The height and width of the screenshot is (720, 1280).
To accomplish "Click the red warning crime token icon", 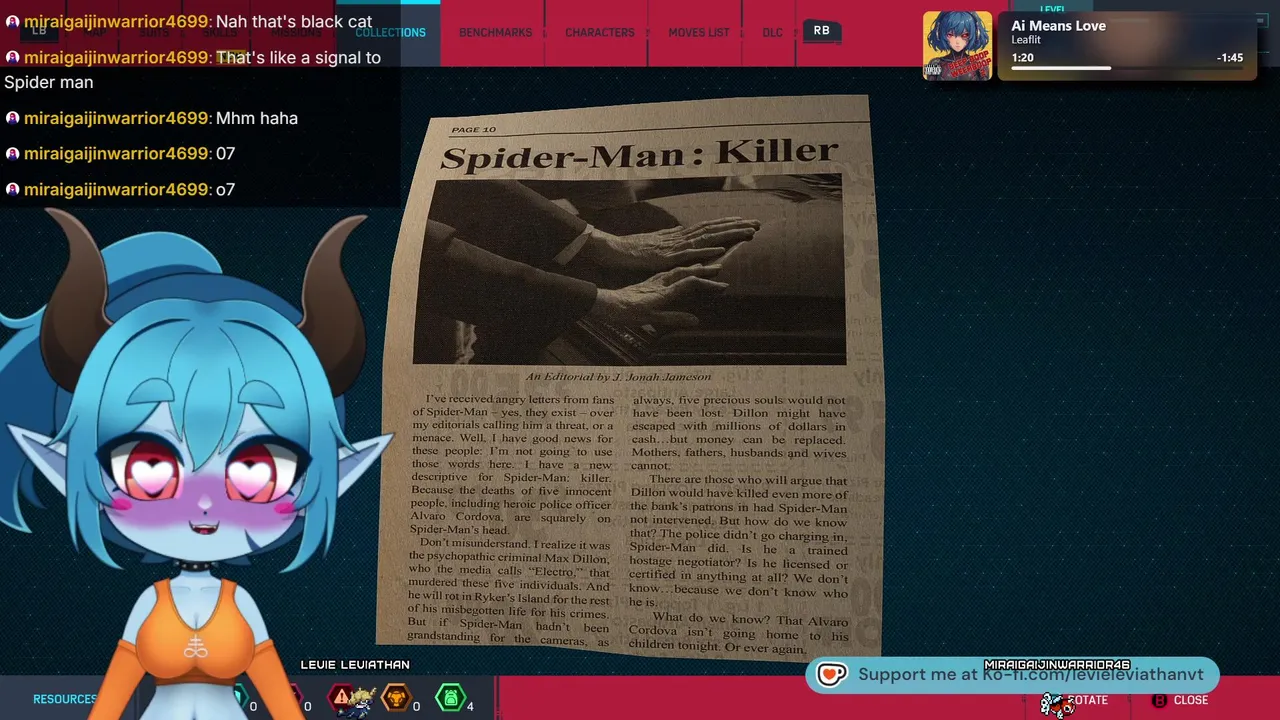I will (342, 696).
